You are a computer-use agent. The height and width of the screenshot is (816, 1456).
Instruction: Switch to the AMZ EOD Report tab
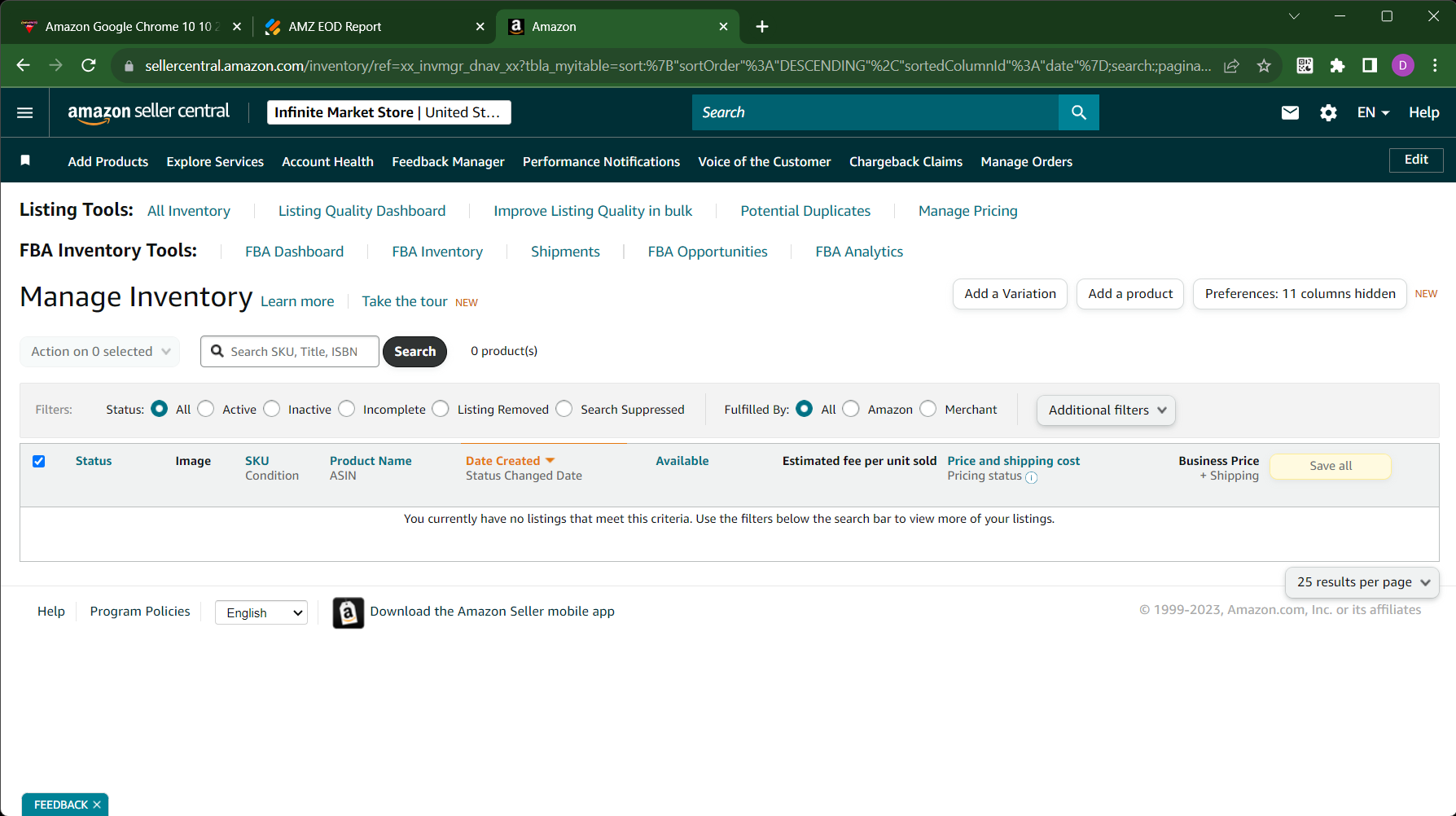(375, 26)
